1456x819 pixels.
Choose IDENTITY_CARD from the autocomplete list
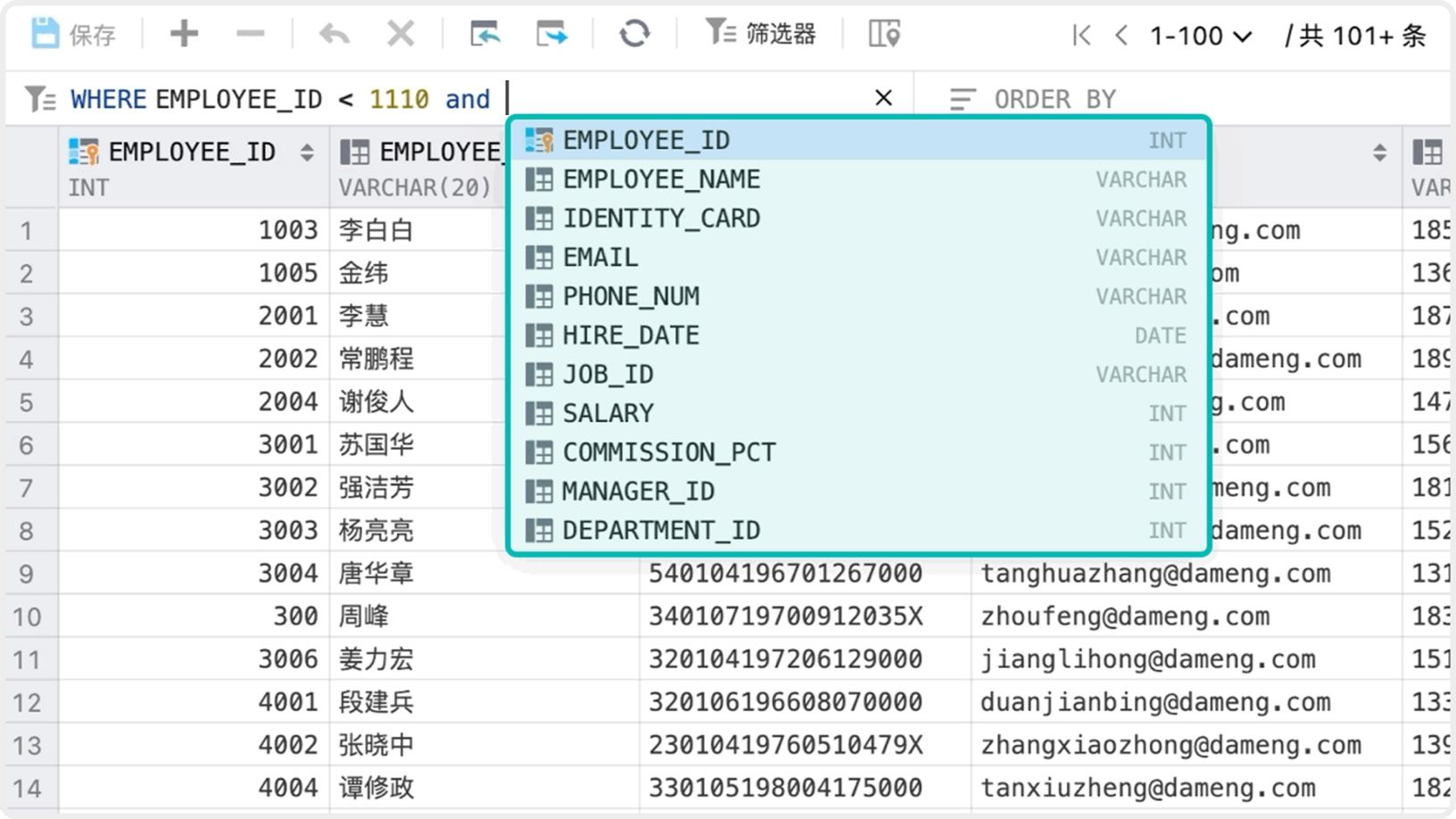858,219
